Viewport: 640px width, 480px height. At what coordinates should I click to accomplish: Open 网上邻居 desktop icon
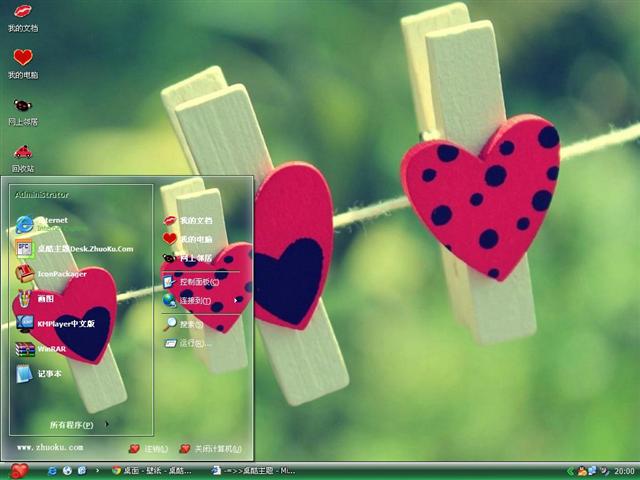pyautogui.click(x=22, y=106)
